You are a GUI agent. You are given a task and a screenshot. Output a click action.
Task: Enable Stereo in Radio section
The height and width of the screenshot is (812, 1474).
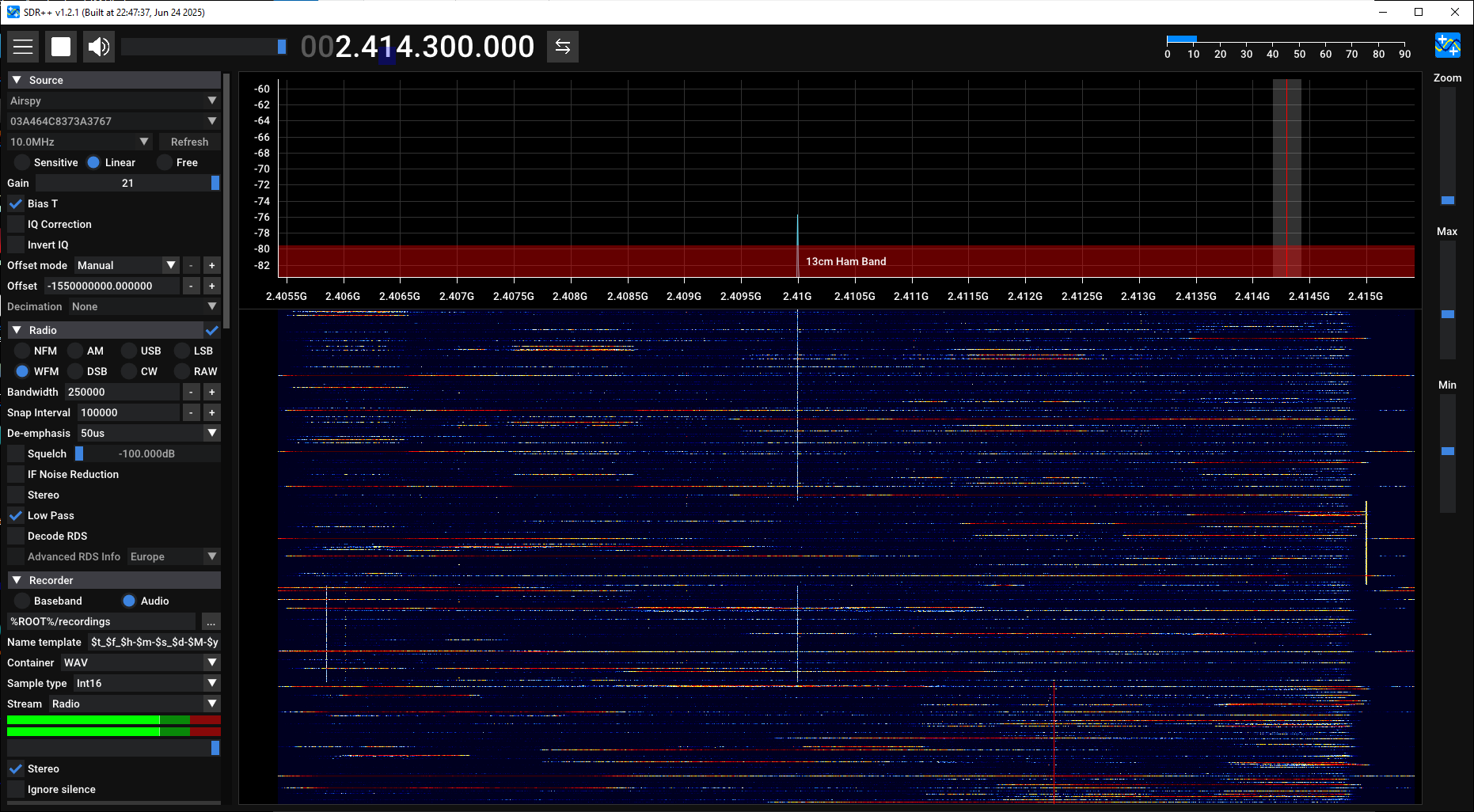(x=16, y=495)
